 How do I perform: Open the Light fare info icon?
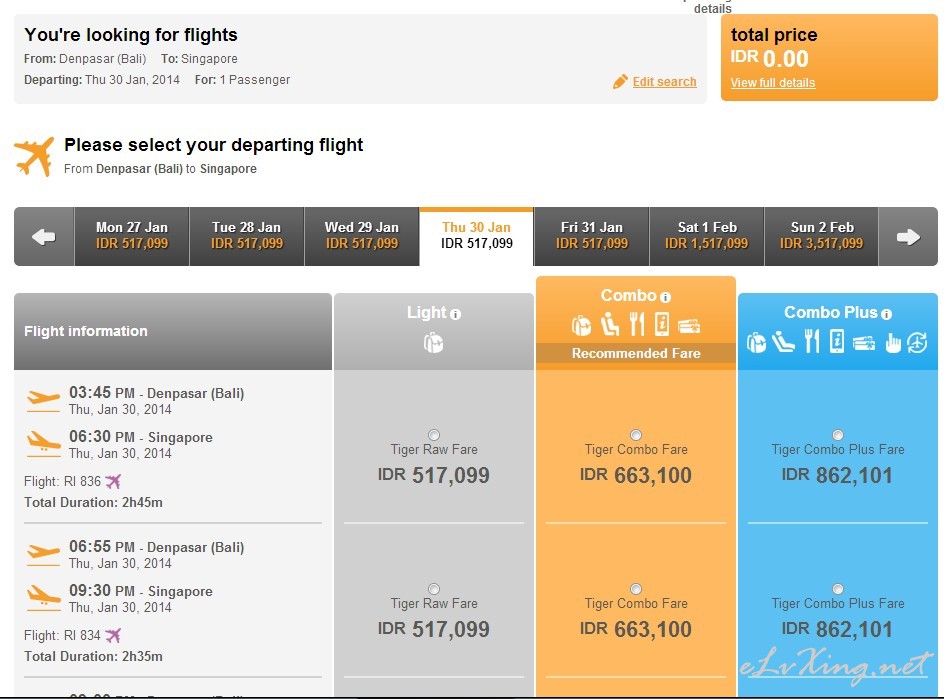[456, 314]
